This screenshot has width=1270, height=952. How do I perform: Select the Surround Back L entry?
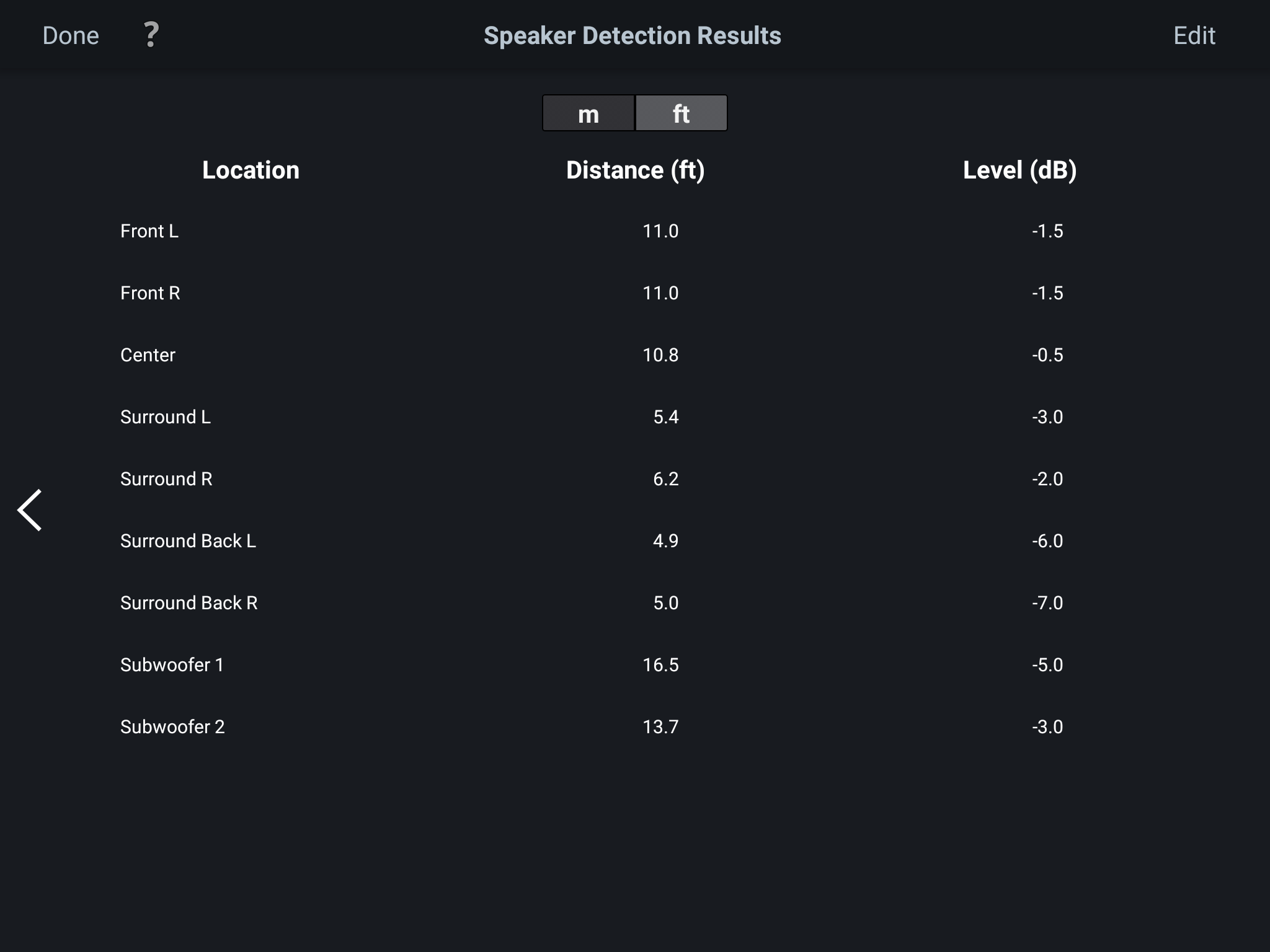188,541
